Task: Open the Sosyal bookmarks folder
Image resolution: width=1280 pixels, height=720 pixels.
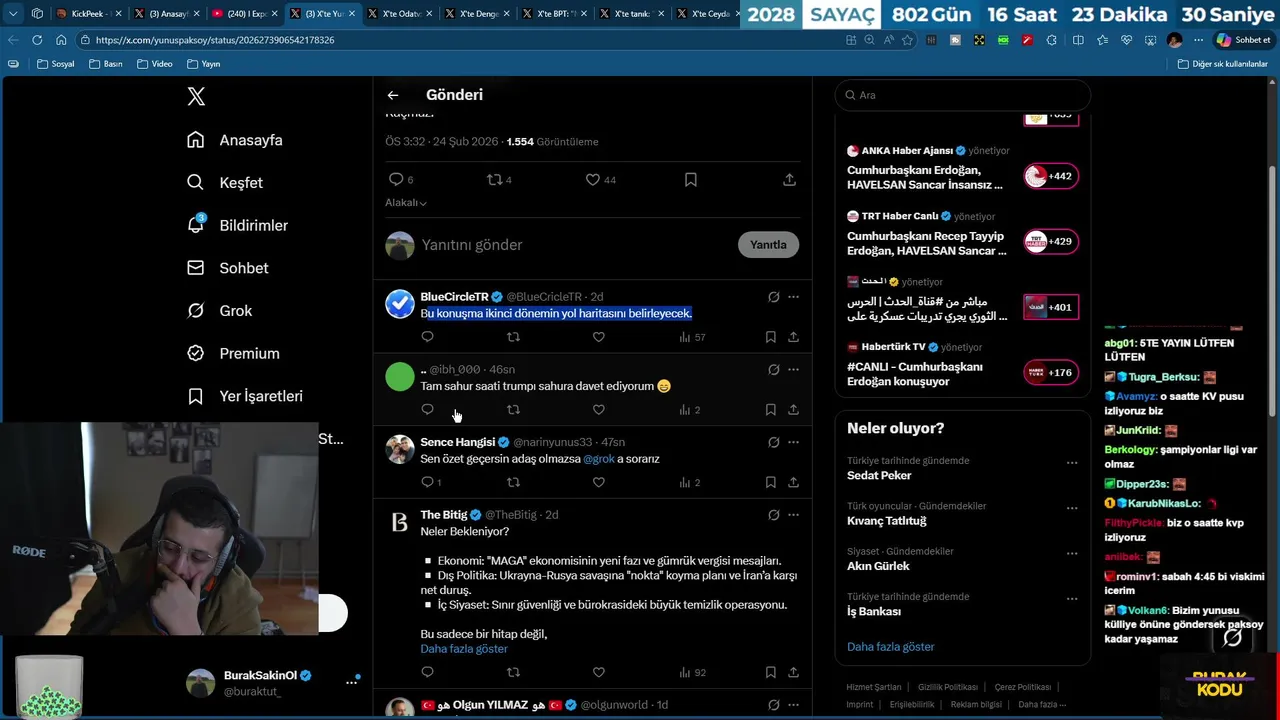Action: tap(56, 64)
